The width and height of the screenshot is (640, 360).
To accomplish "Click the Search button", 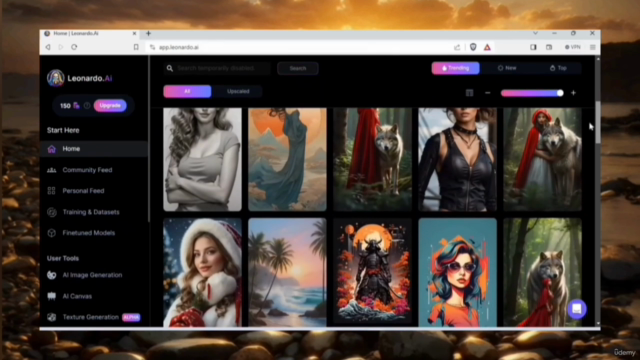I will click(x=298, y=68).
